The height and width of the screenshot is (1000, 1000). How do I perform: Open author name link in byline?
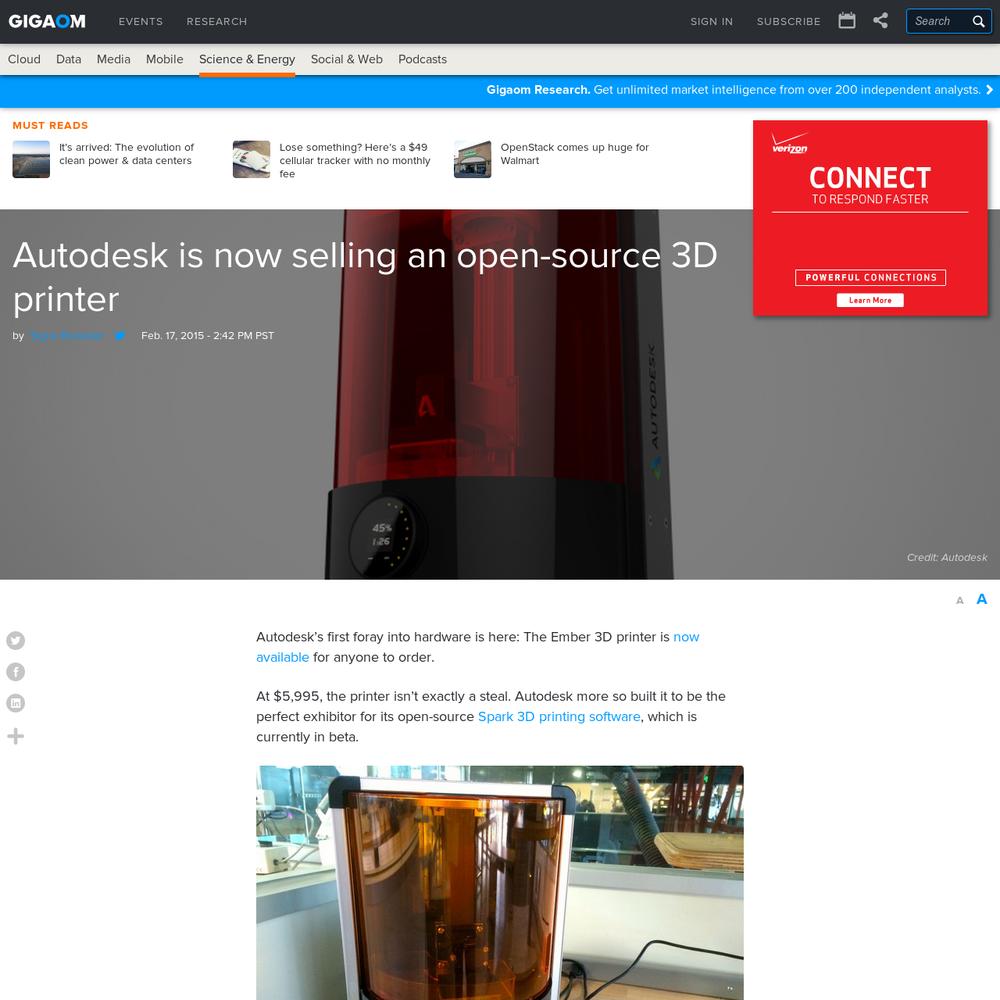coord(66,335)
